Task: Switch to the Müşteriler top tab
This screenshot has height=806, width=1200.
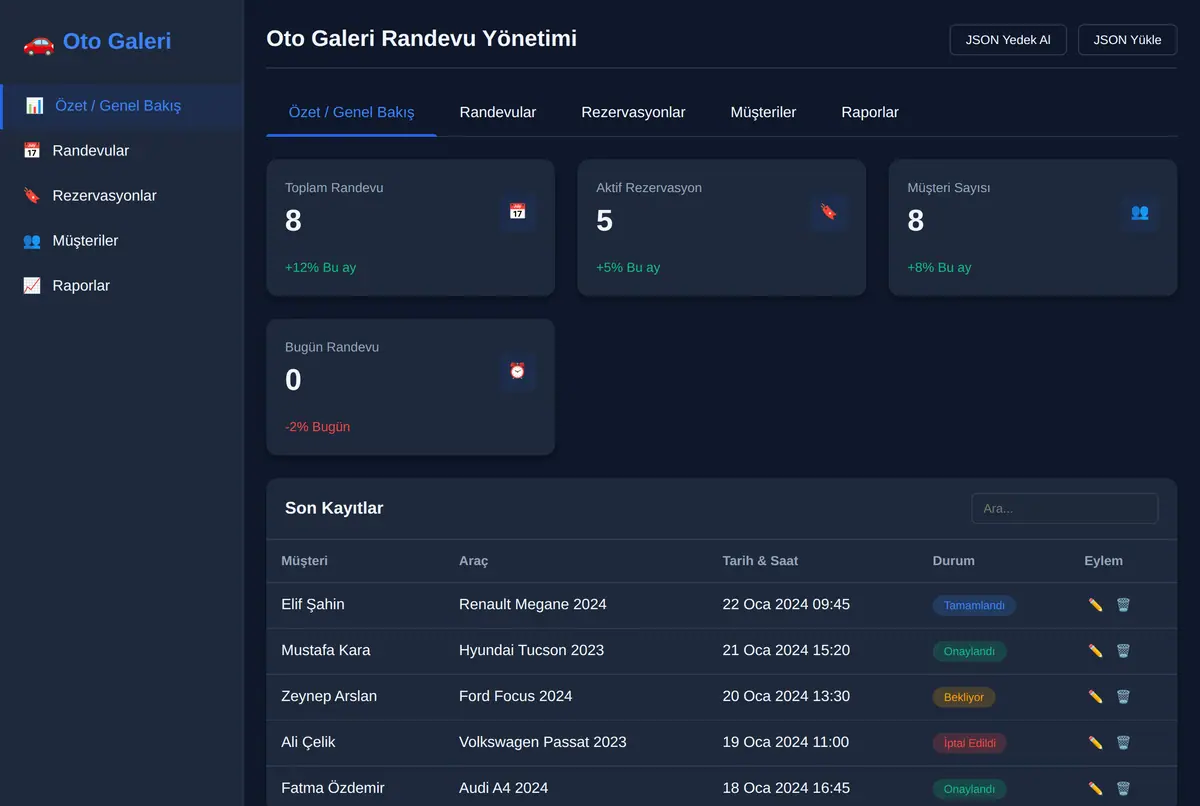Action: tap(763, 112)
